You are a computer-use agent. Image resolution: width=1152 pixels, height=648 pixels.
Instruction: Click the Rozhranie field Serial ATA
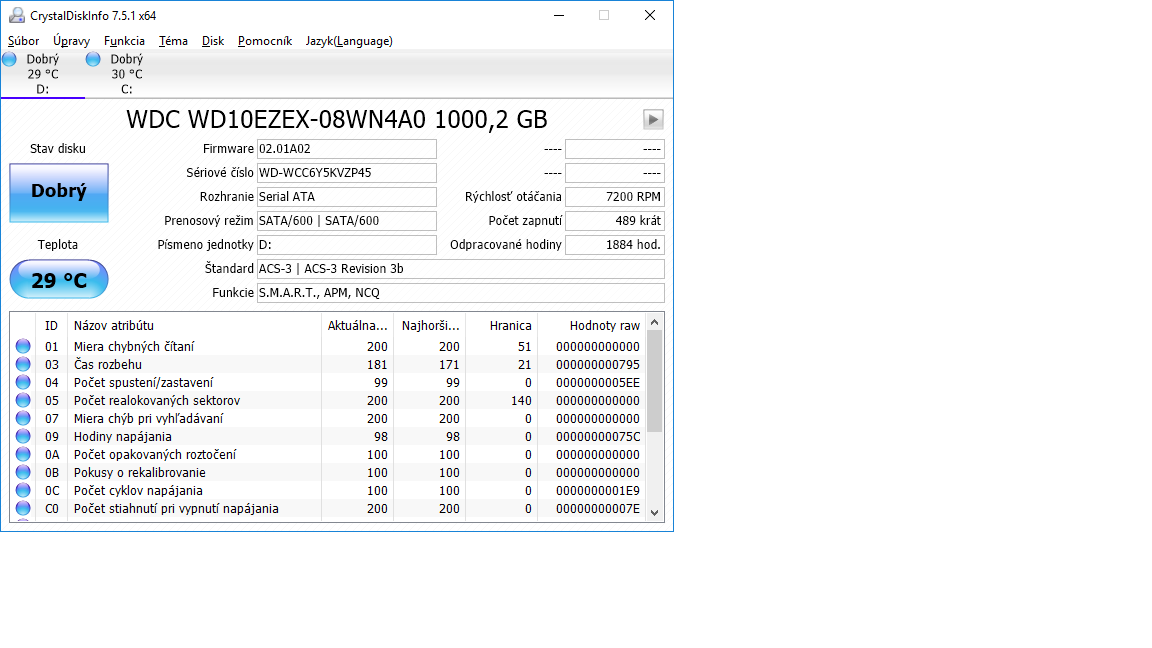coord(347,197)
